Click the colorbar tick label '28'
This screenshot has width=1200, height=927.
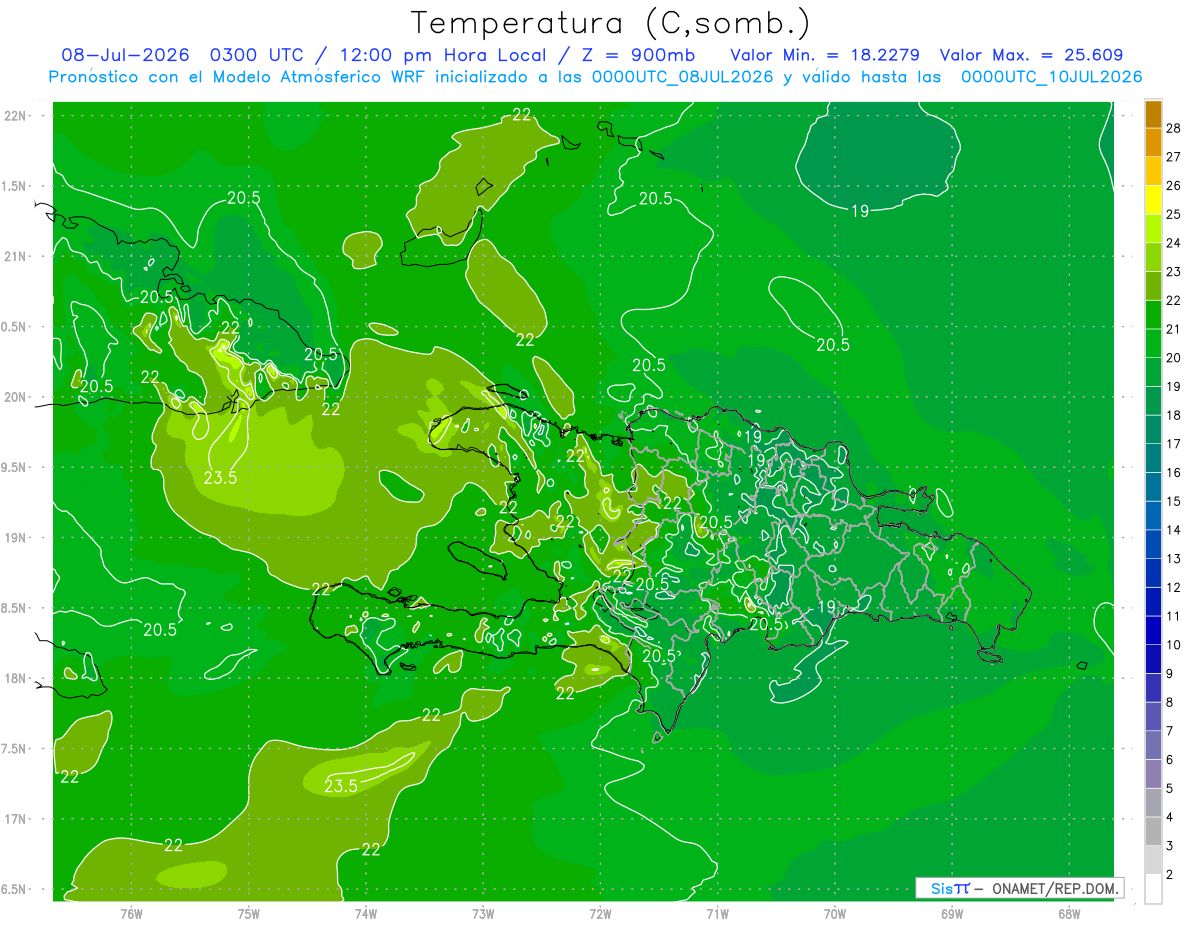(x=1173, y=128)
